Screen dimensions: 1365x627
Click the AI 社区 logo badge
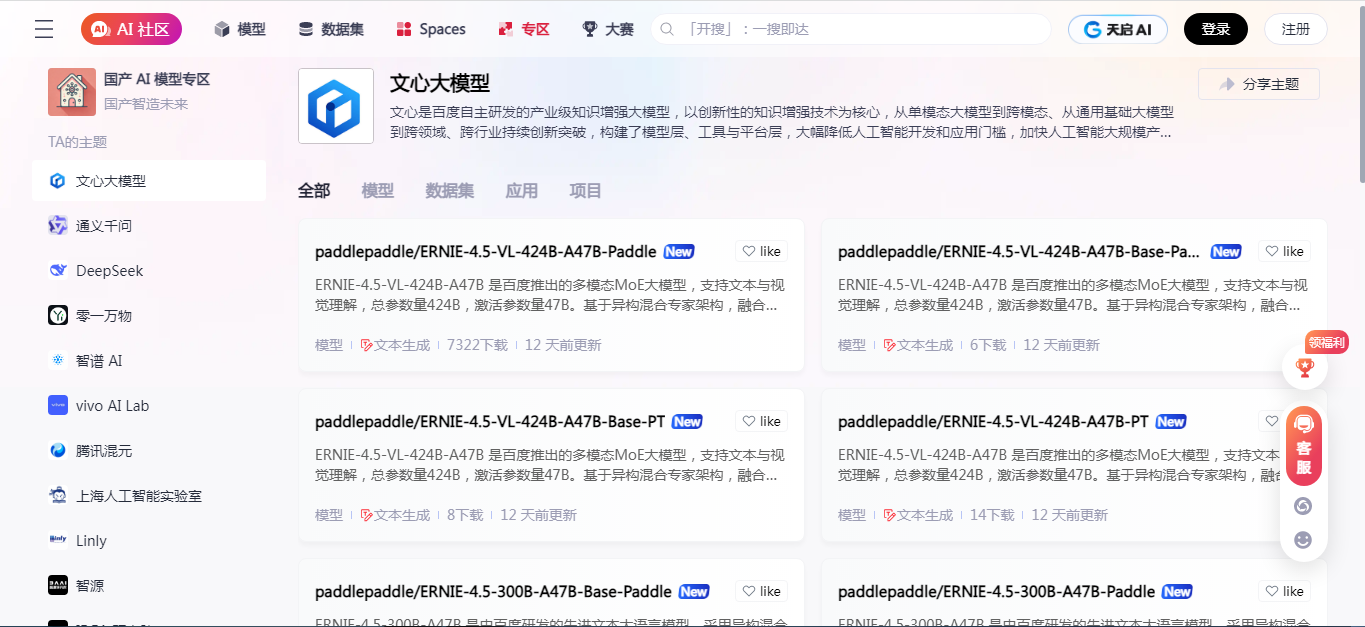[x=131, y=29]
